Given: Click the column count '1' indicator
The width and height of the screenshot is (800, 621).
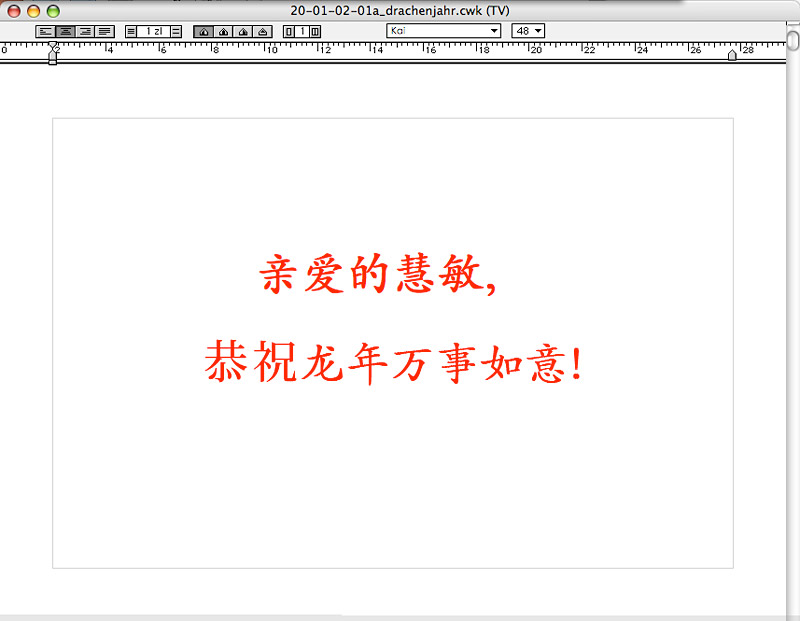Looking at the screenshot, I should pyautogui.click(x=302, y=32).
